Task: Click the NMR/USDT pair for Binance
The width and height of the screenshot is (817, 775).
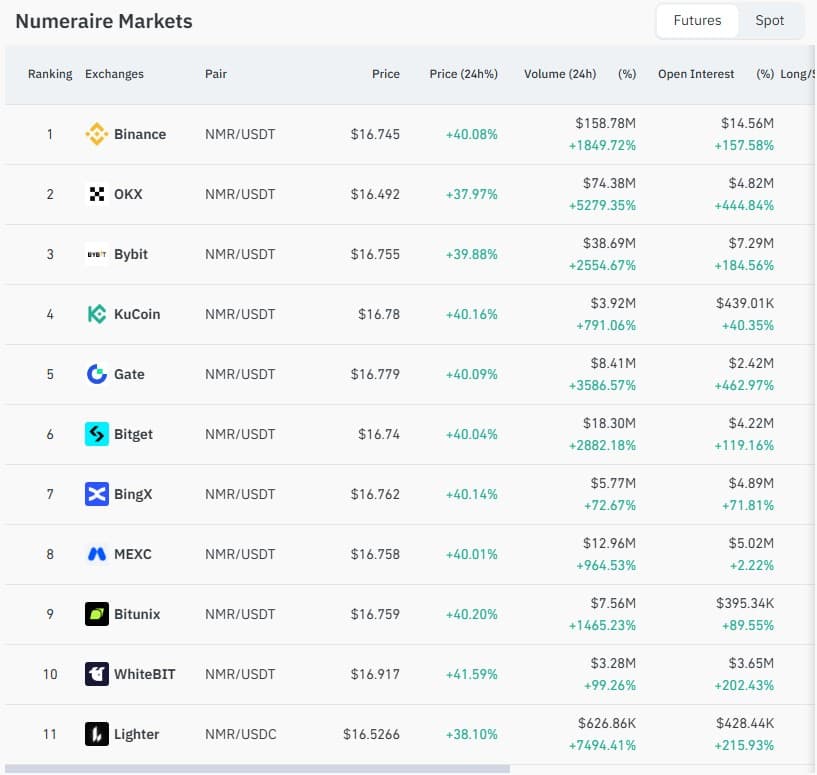Action: point(240,134)
